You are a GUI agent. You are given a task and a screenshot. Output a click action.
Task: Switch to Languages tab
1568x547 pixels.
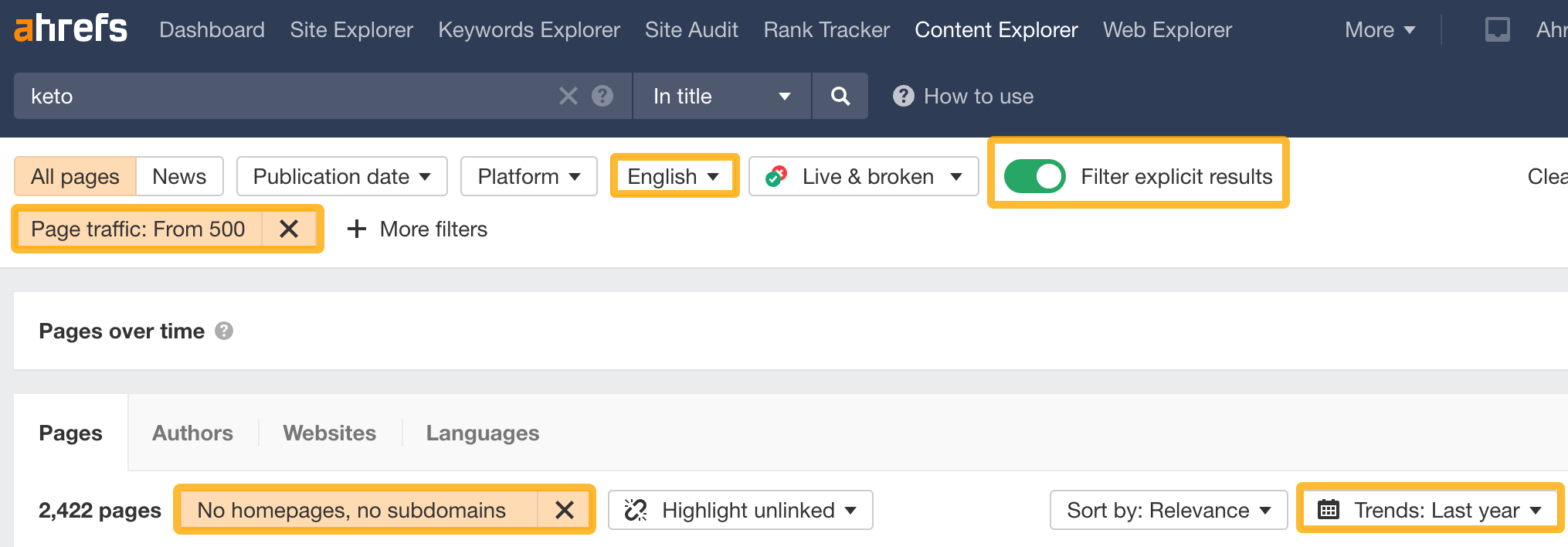pyautogui.click(x=483, y=433)
